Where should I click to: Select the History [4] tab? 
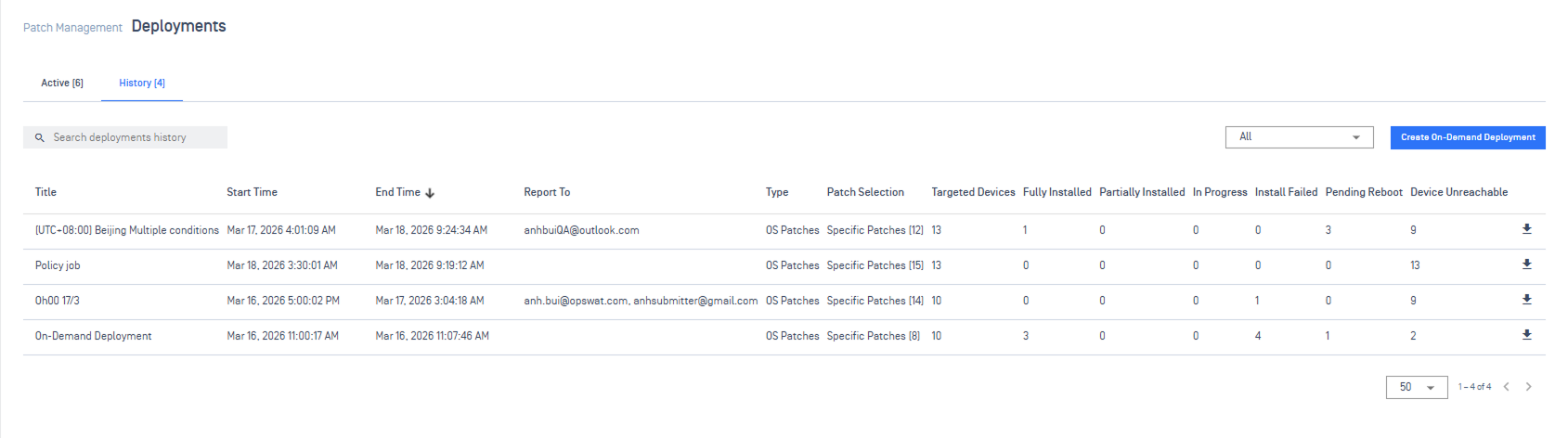click(x=142, y=84)
